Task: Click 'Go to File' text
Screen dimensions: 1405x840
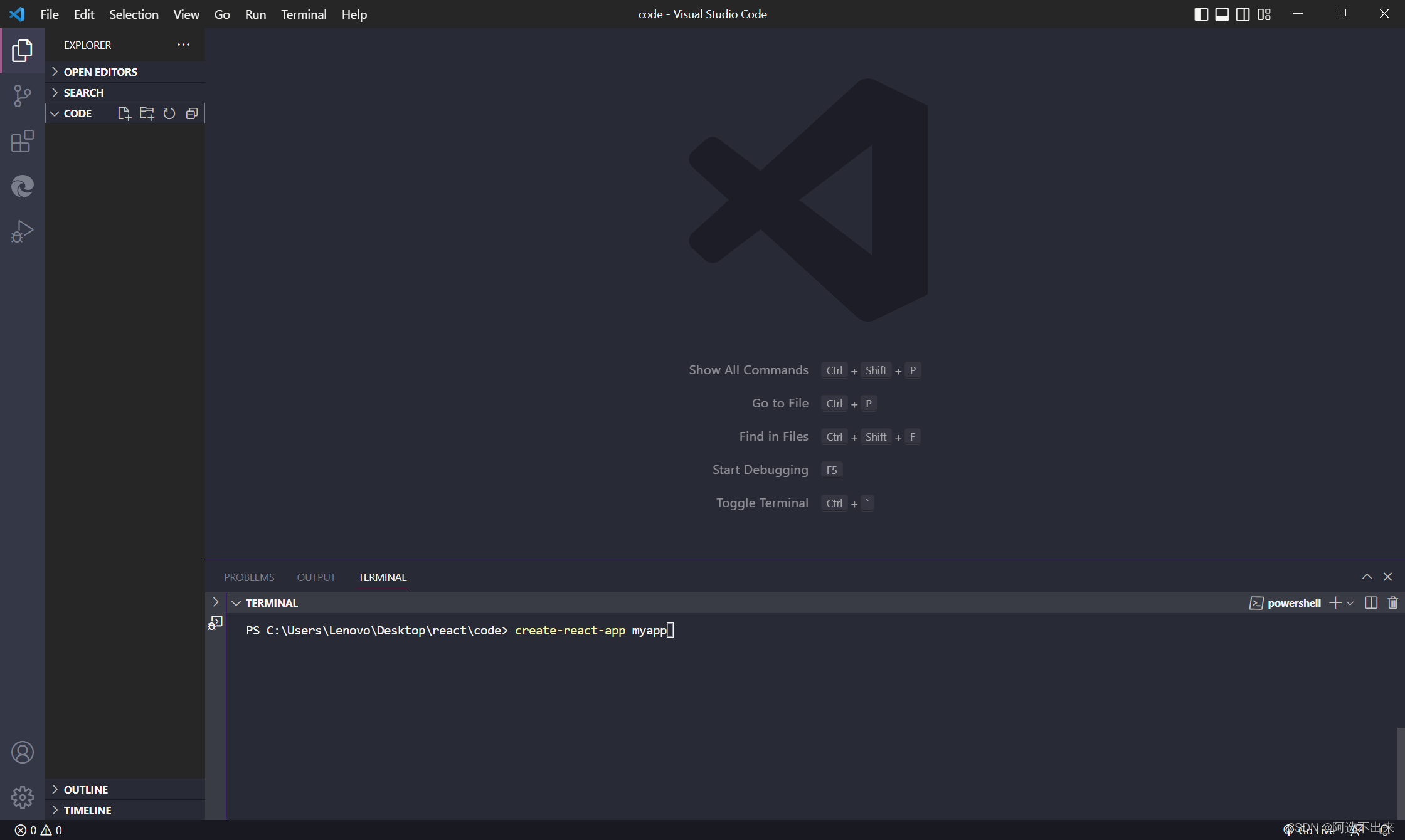Action: coord(780,403)
